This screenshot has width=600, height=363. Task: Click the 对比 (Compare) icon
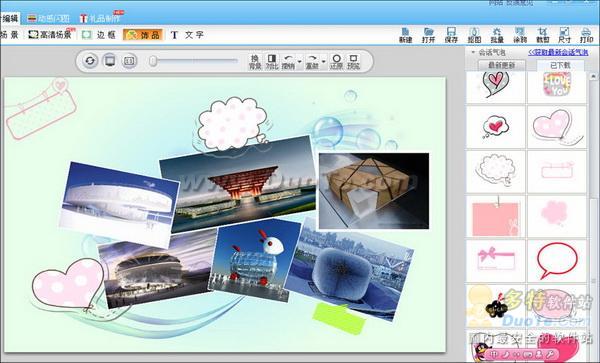coord(272,62)
